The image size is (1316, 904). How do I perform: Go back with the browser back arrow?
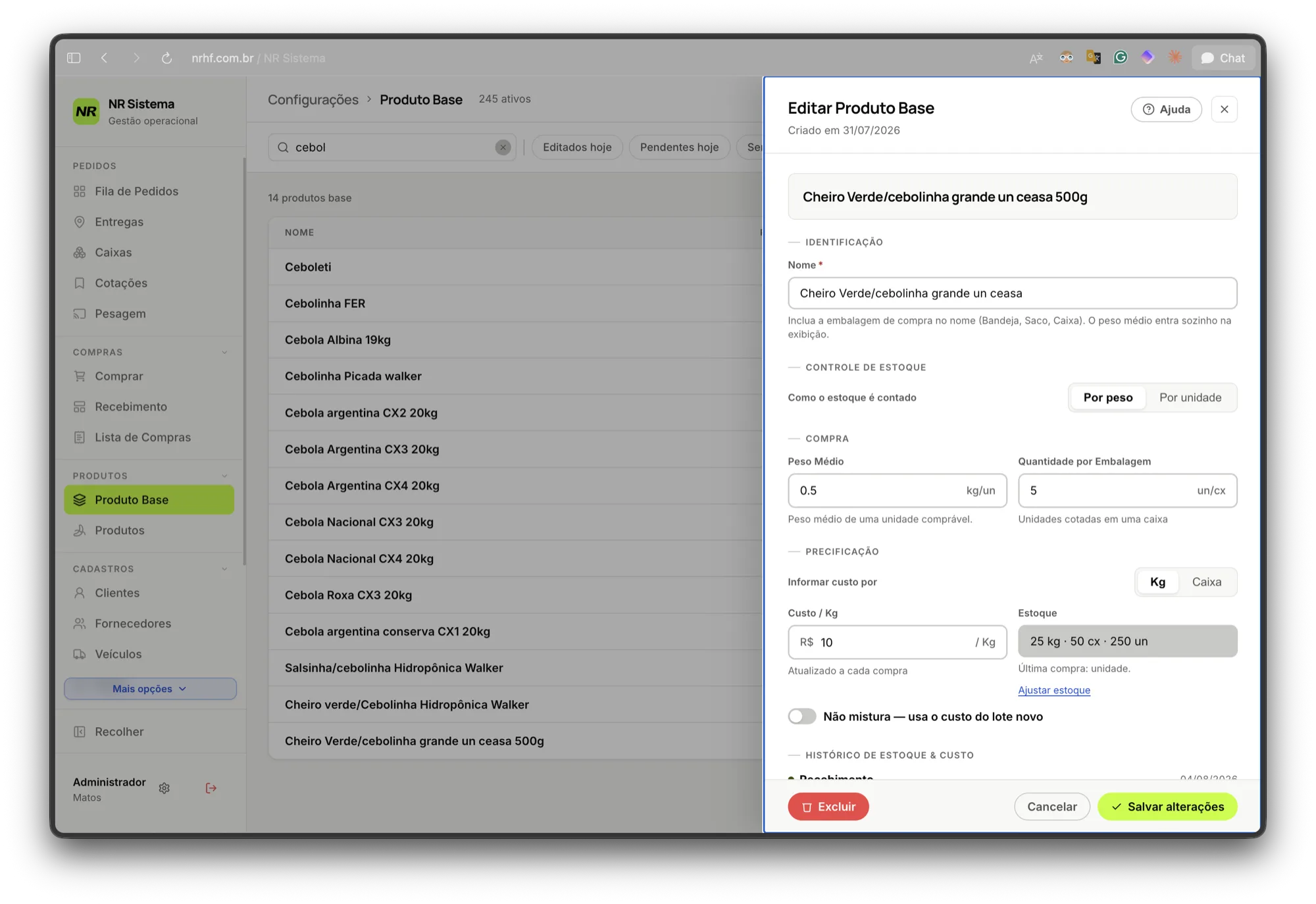pyautogui.click(x=105, y=58)
